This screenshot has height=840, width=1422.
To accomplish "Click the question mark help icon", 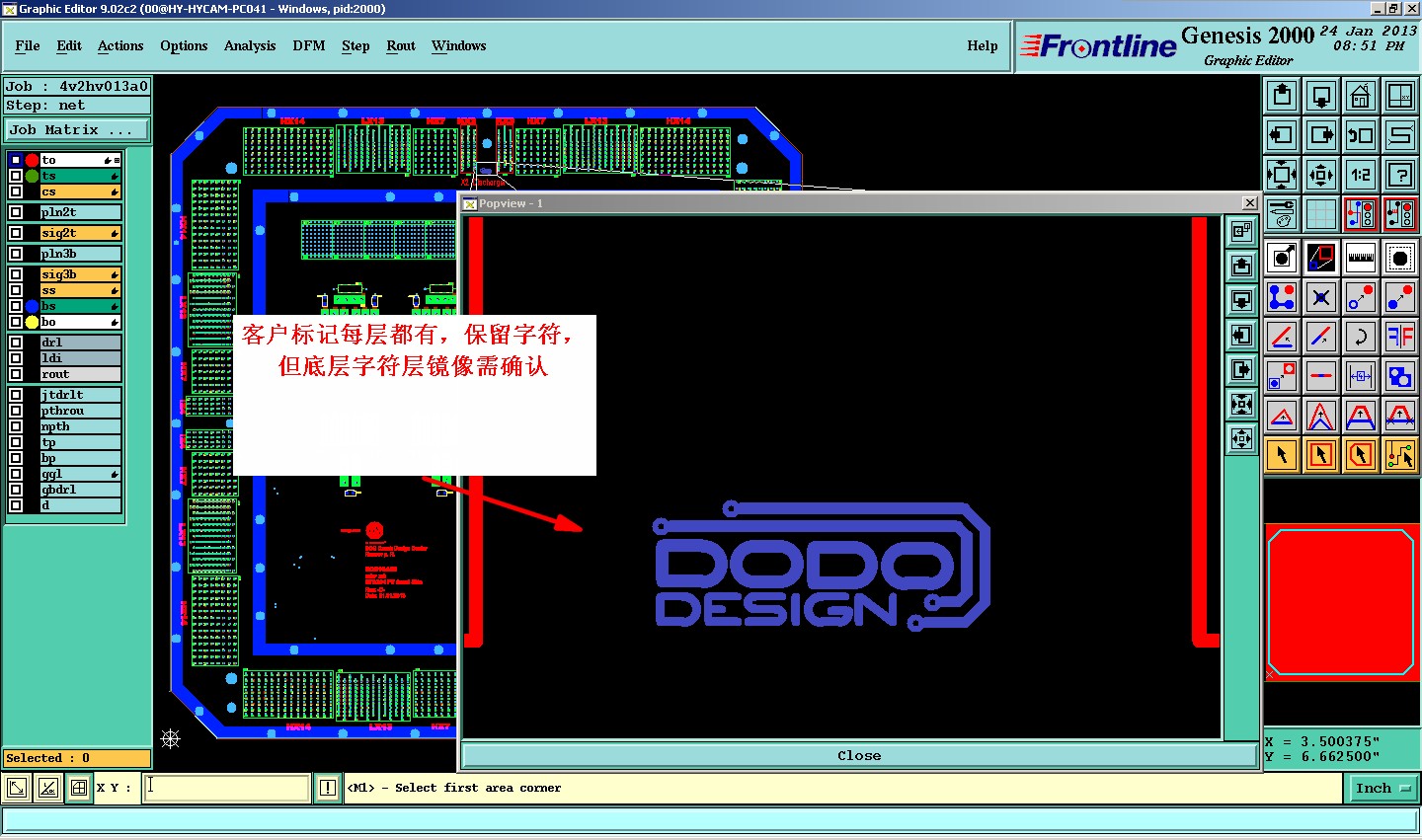I will (1400, 175).
